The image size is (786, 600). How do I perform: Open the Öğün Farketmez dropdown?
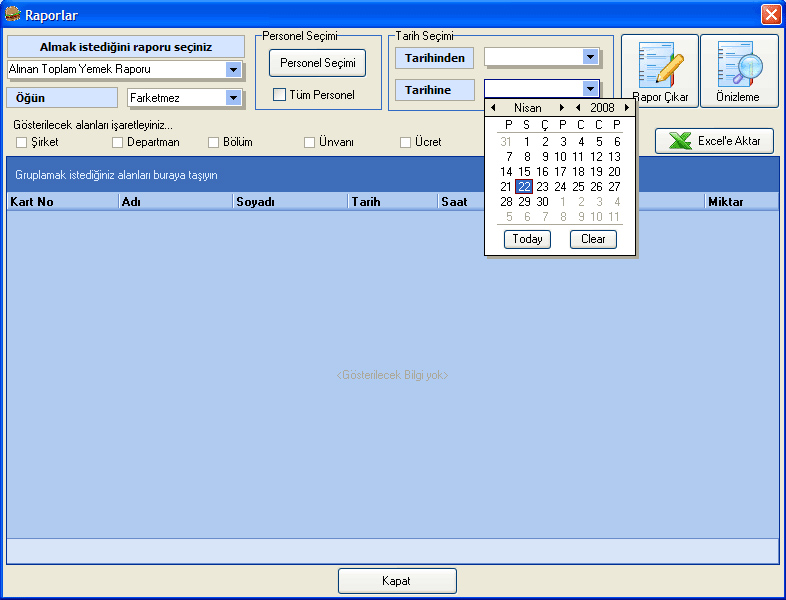233,98
